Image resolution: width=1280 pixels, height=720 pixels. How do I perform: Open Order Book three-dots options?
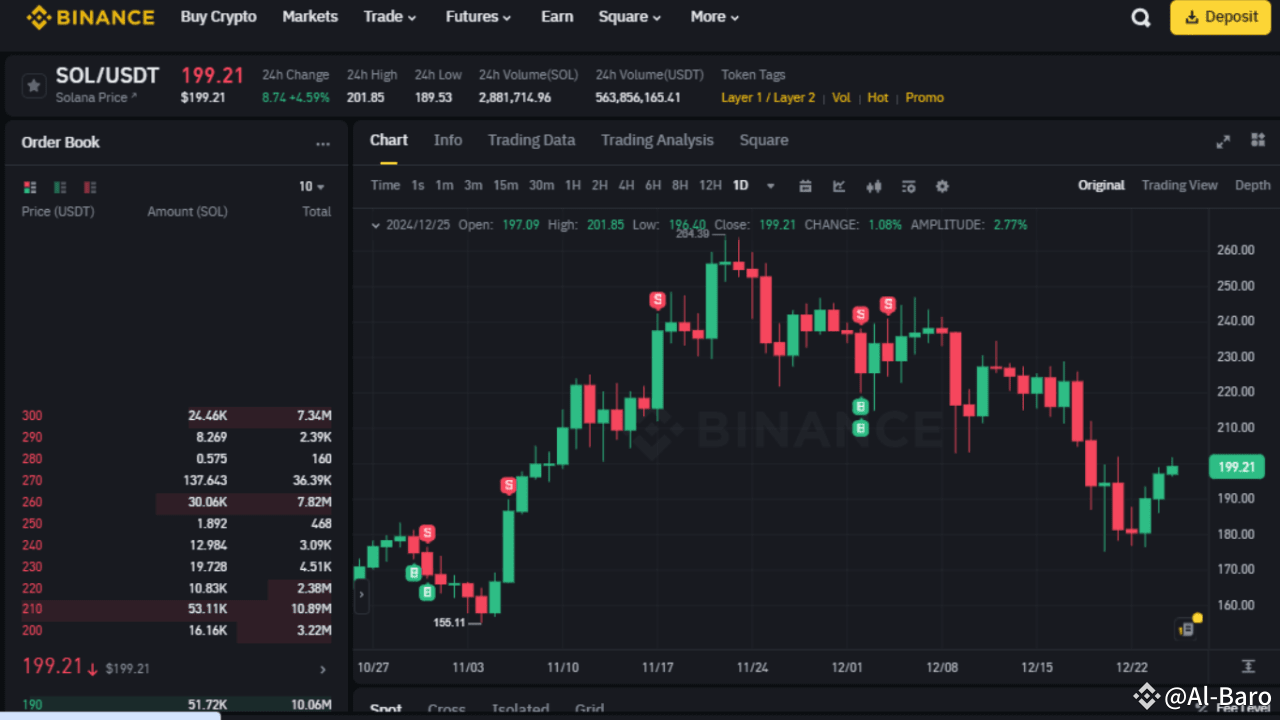pyautogui.click(x=322, y=144)
